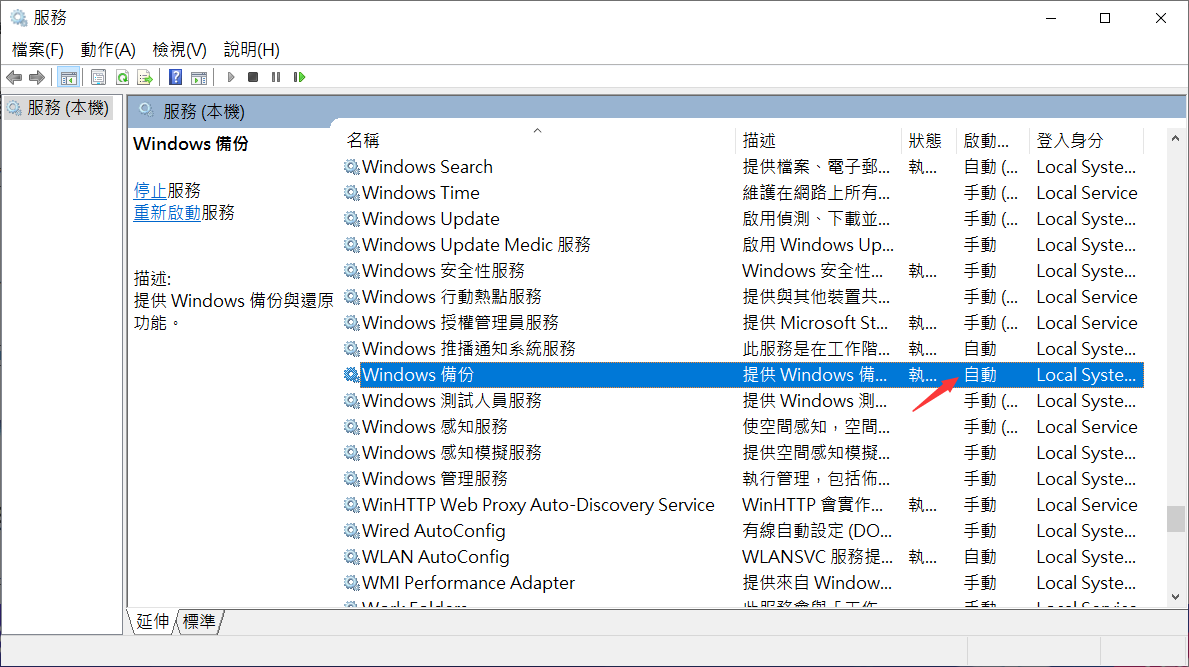This screenshot has width=1189, height=667.
Task: Select the Windows 推播通知系統服務 row
Action: pos(743,349)
